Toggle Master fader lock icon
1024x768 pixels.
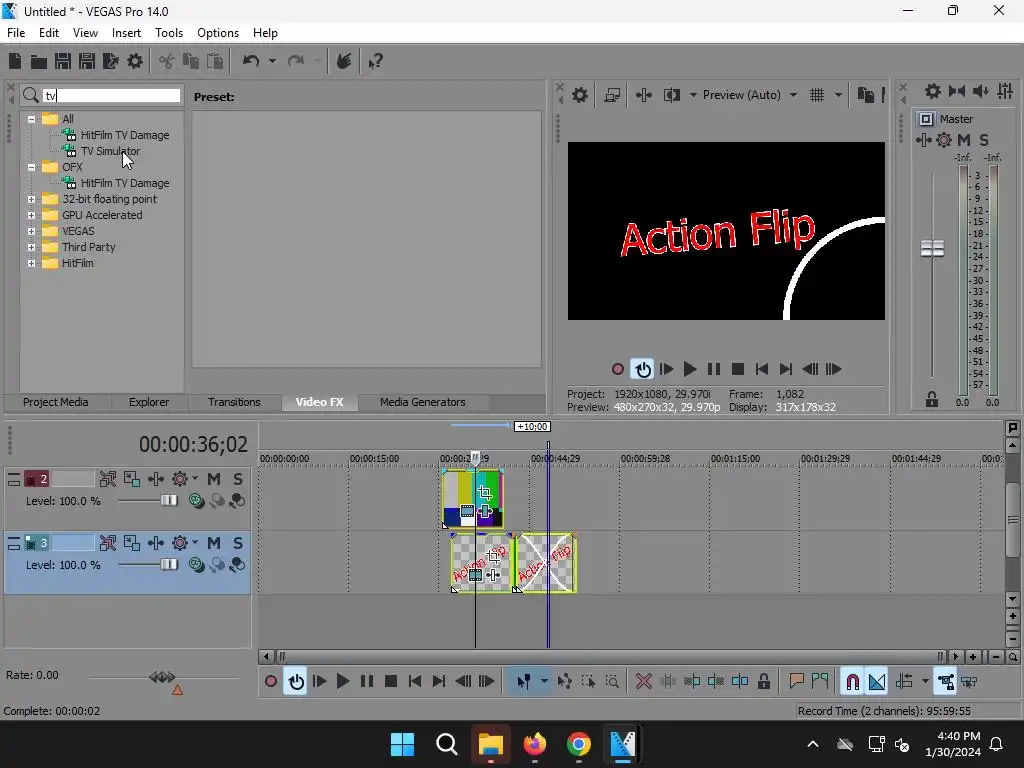click(x=932, y=399)
